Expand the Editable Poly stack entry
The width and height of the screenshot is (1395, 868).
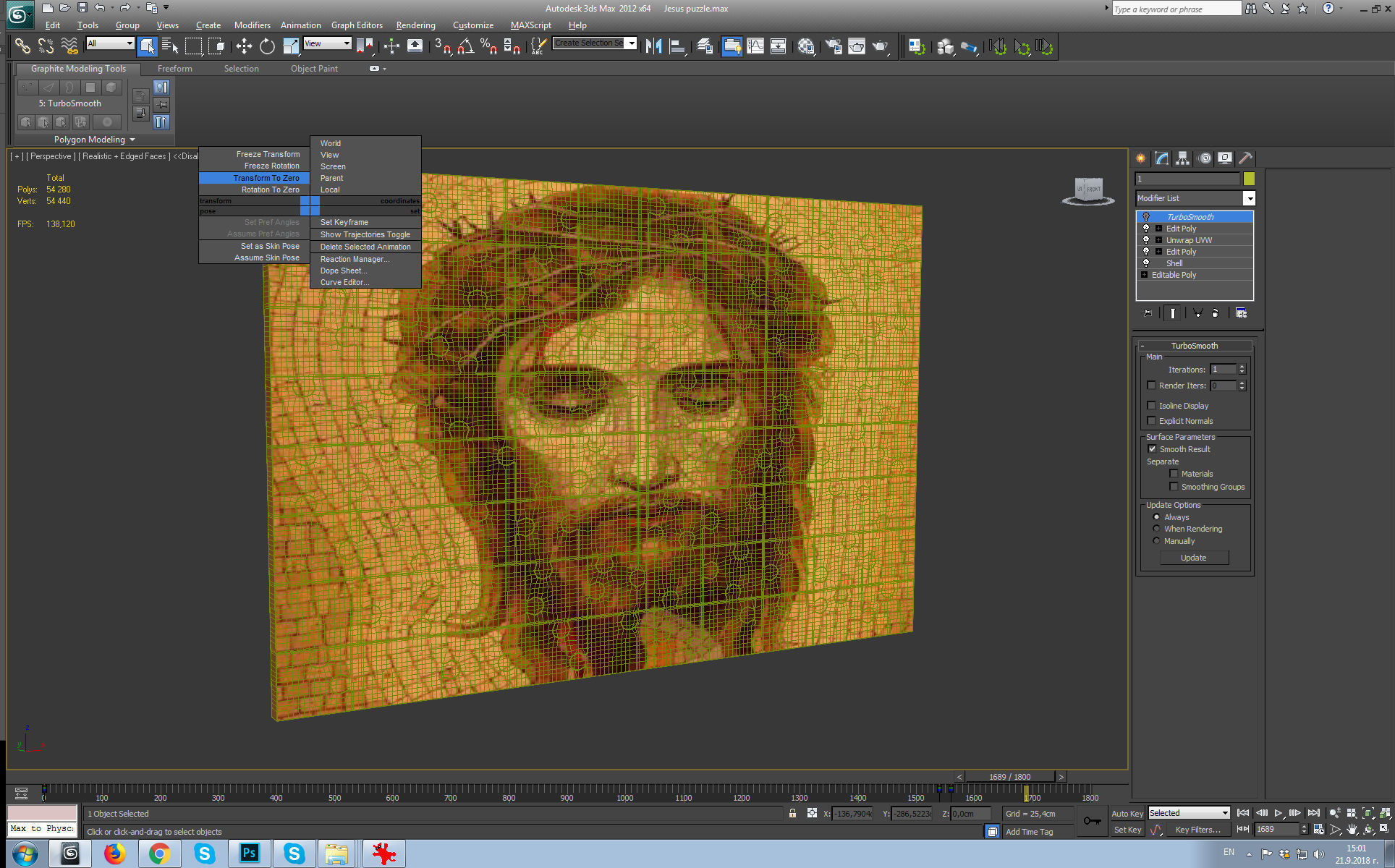click(1144, 275)
